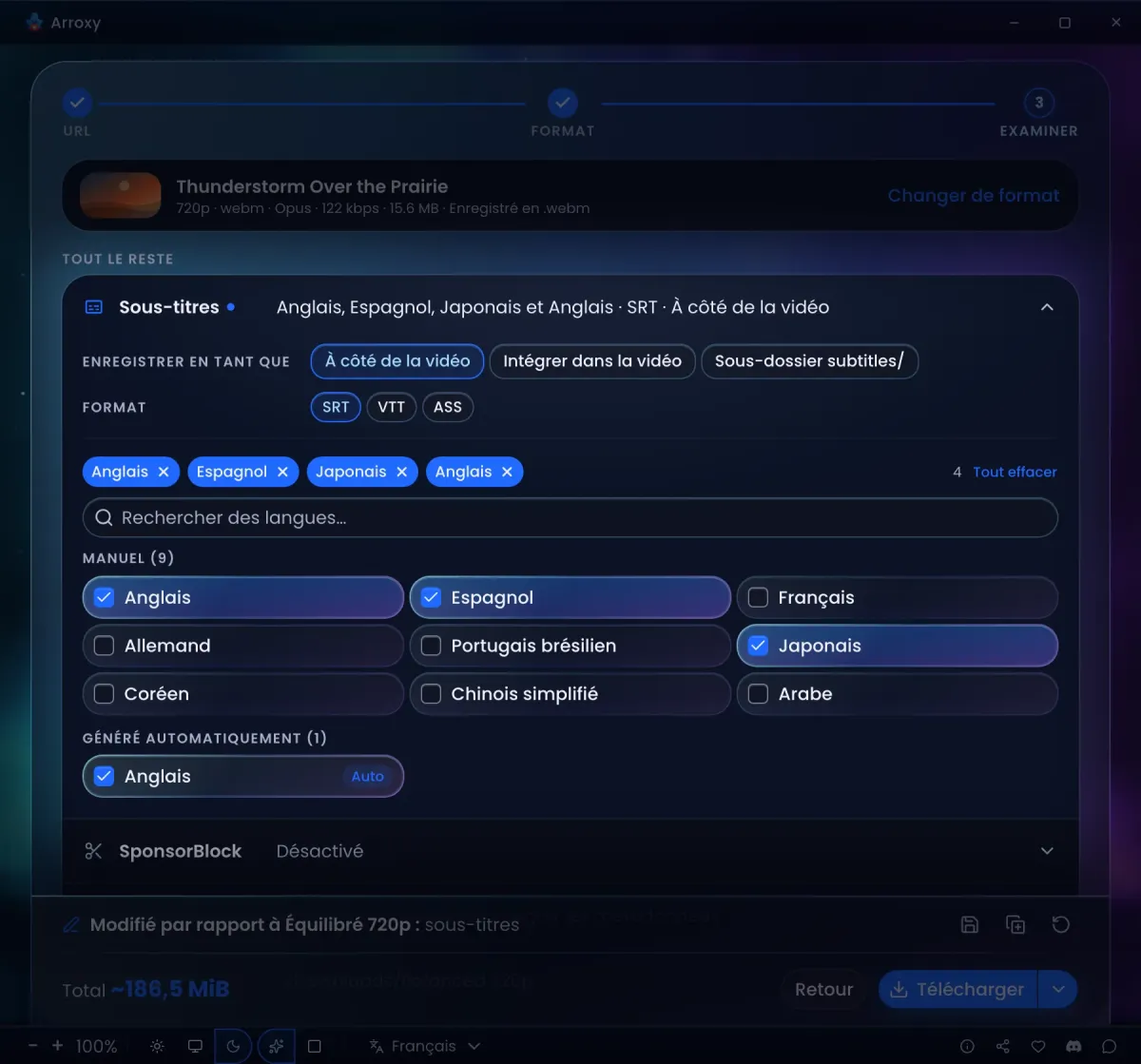
Task: Click the MANUEL (9) heading
Action: pyautogui.click(x=128, y=558)
